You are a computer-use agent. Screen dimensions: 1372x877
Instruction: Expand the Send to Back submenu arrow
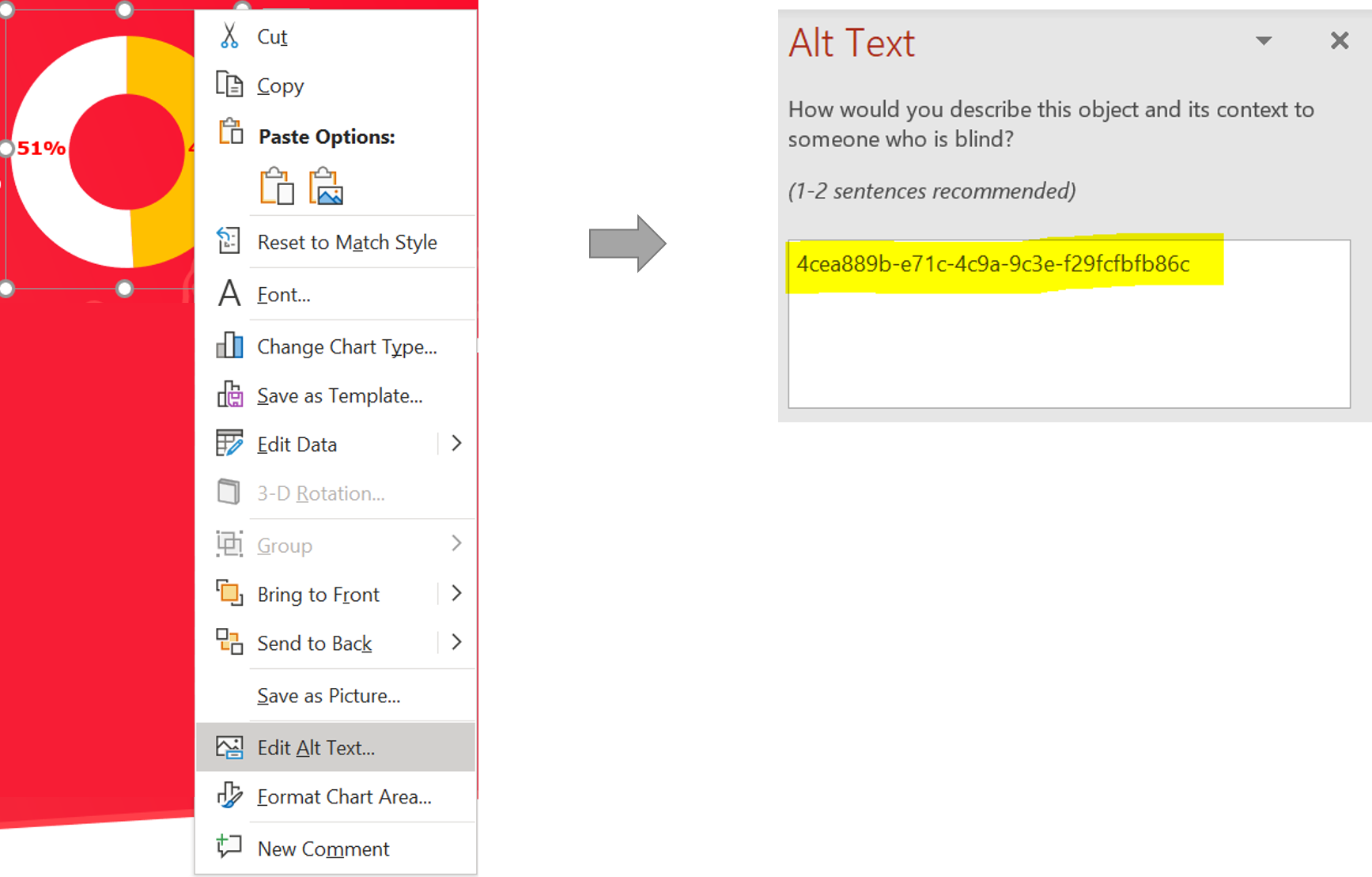point(456,642)
